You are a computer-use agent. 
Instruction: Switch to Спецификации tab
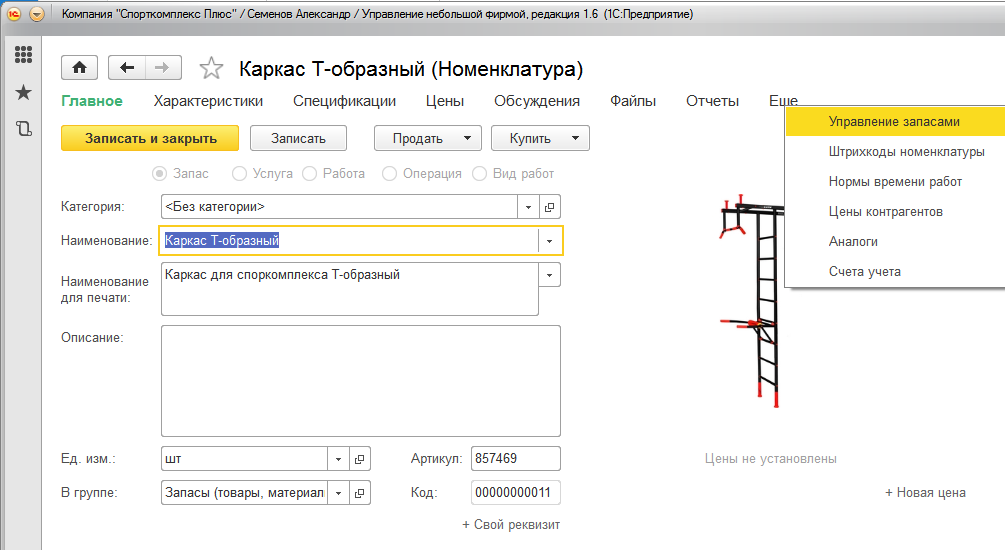(x=344, y=101)
